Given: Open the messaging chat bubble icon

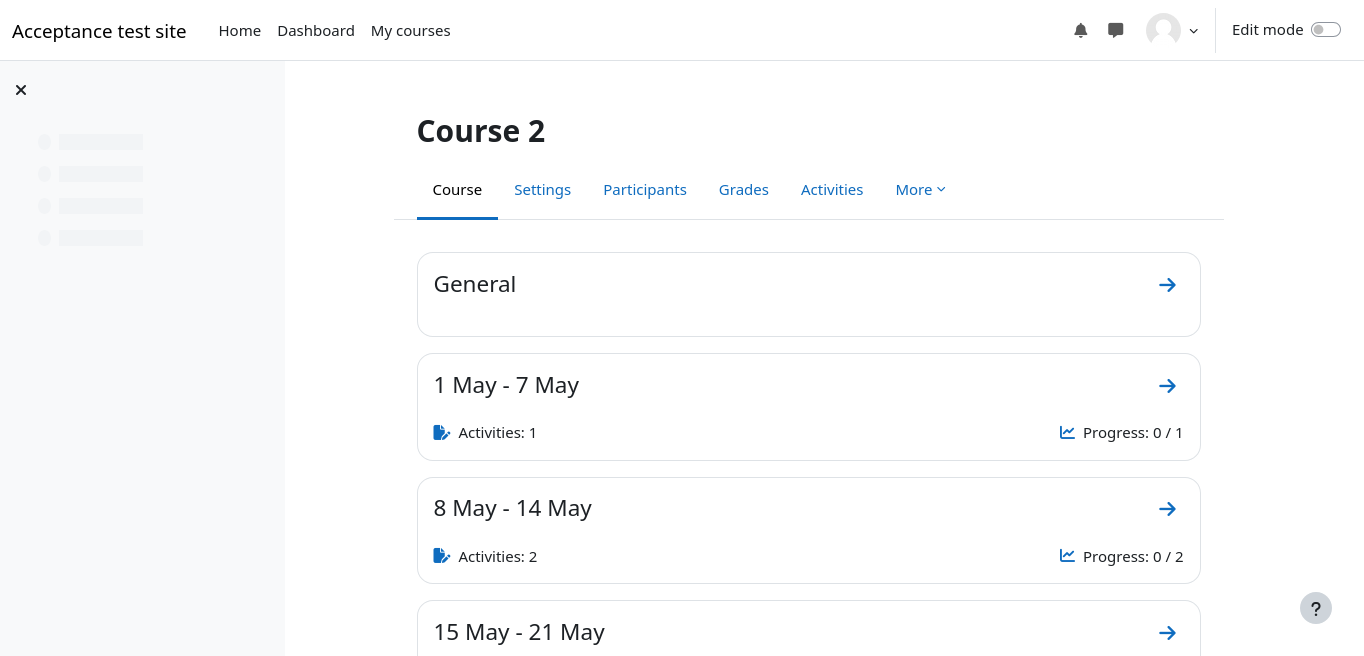Looking at the screenshot, I should click(x=1116, y=31).
